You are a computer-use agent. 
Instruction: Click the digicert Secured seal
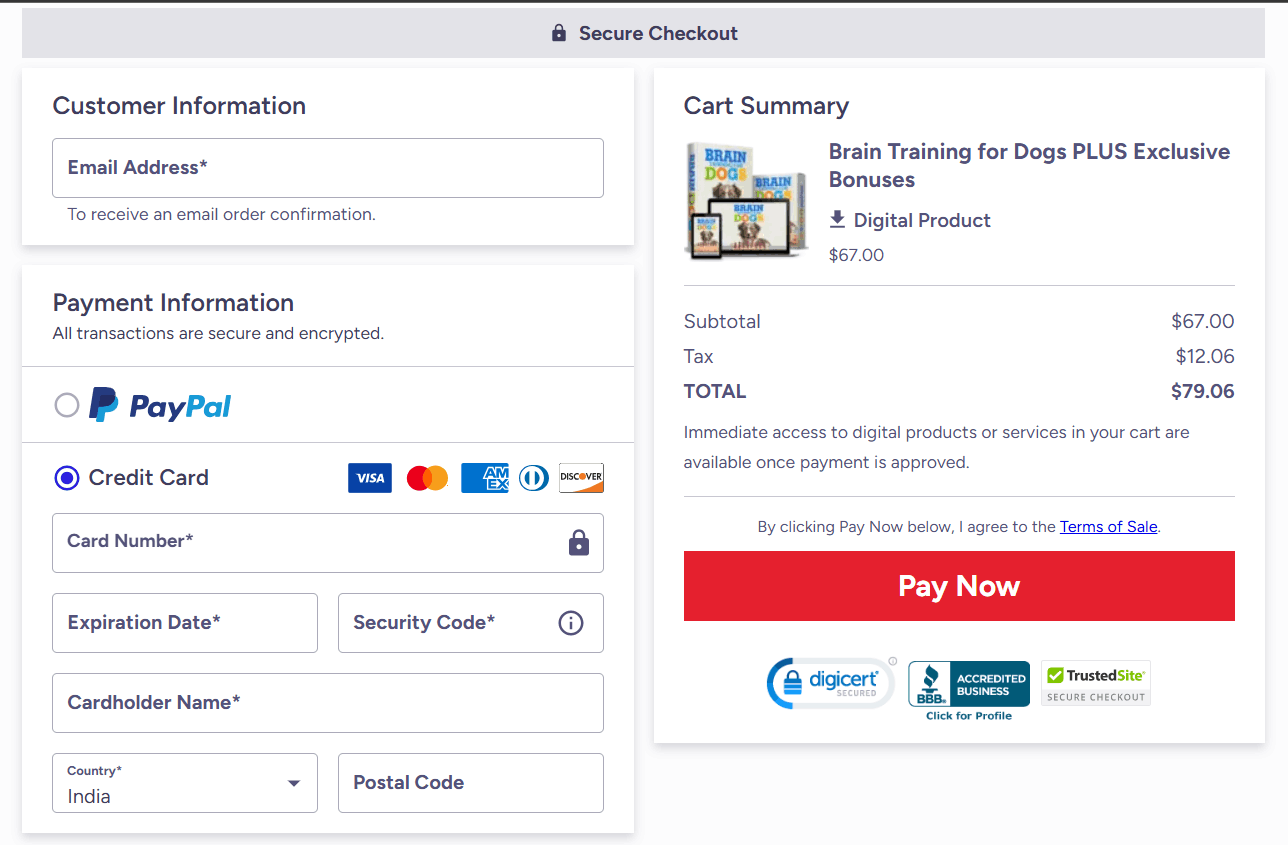click(830, 683)
